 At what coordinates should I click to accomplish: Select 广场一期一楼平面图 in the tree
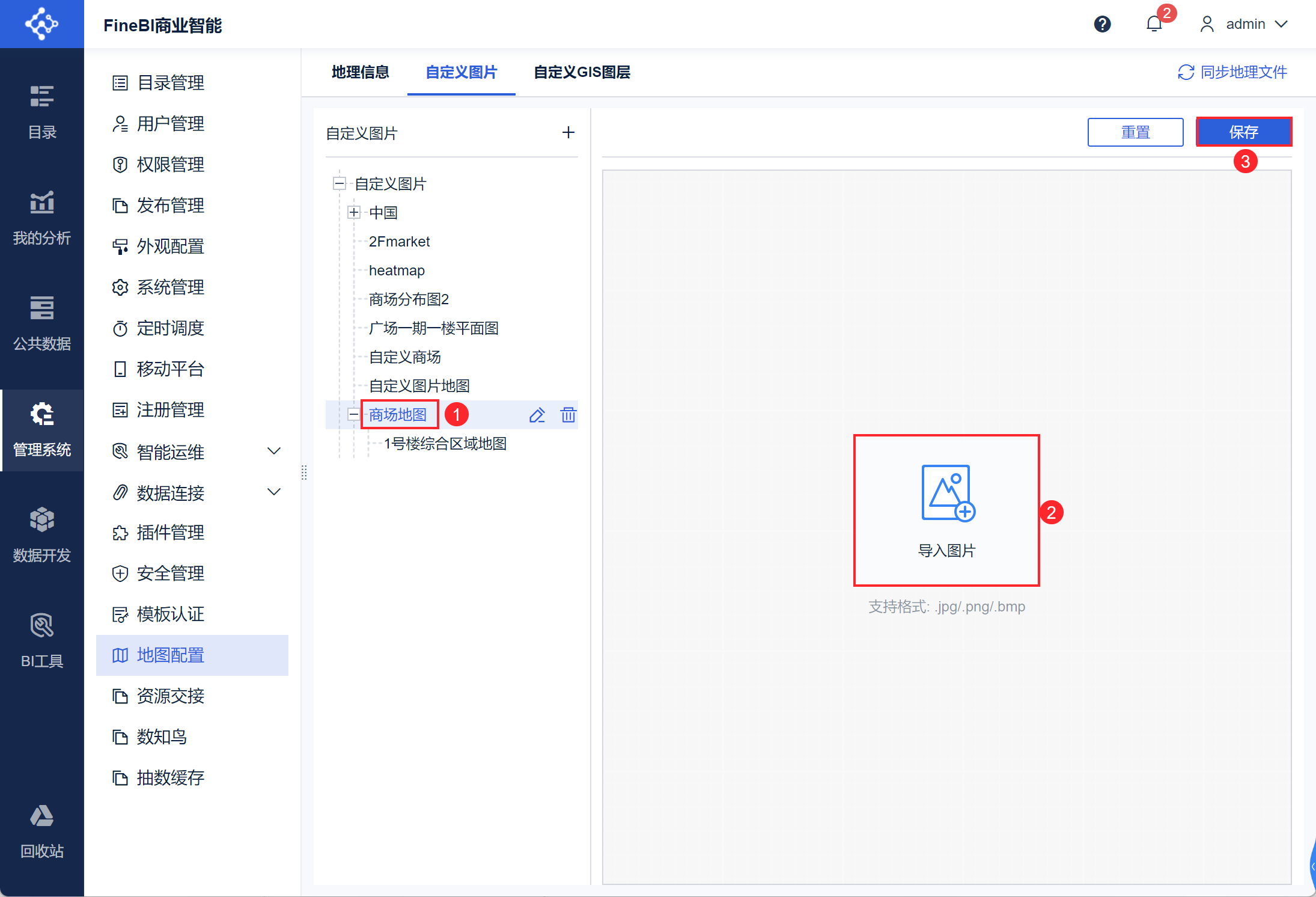coord(433,328)
